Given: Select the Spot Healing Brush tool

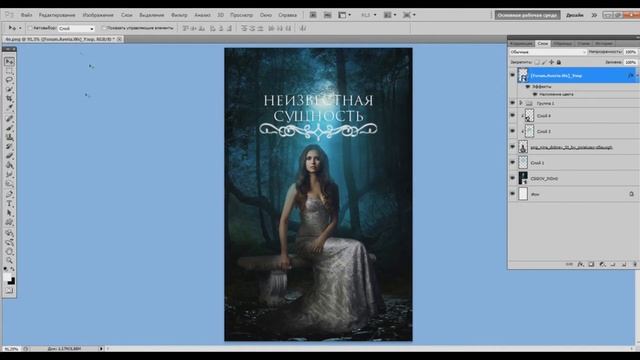Looking at the screenshot, I should click(x=9, y=119).
